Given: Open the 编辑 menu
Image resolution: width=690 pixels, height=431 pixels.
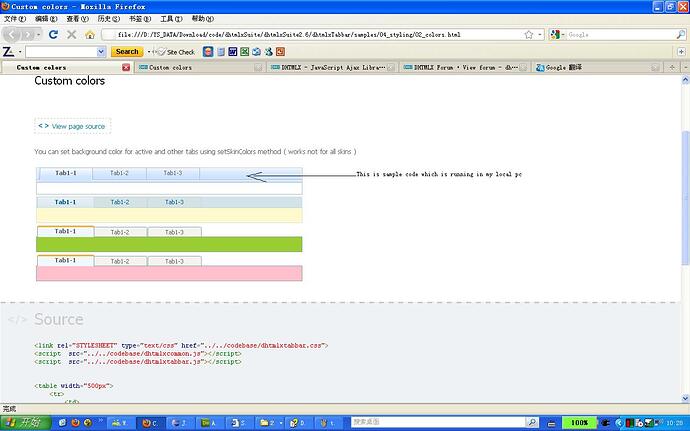Looking at the screenshot, I should tap(46, 19).
